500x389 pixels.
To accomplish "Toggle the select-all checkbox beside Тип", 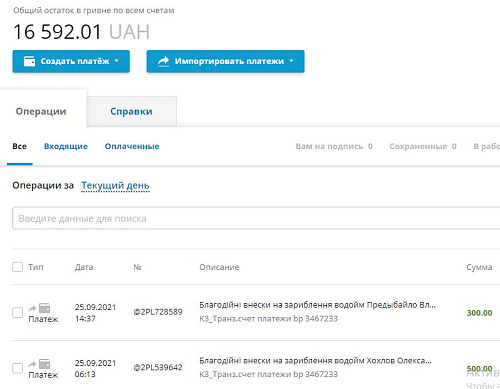I will [x=18, y=267].
